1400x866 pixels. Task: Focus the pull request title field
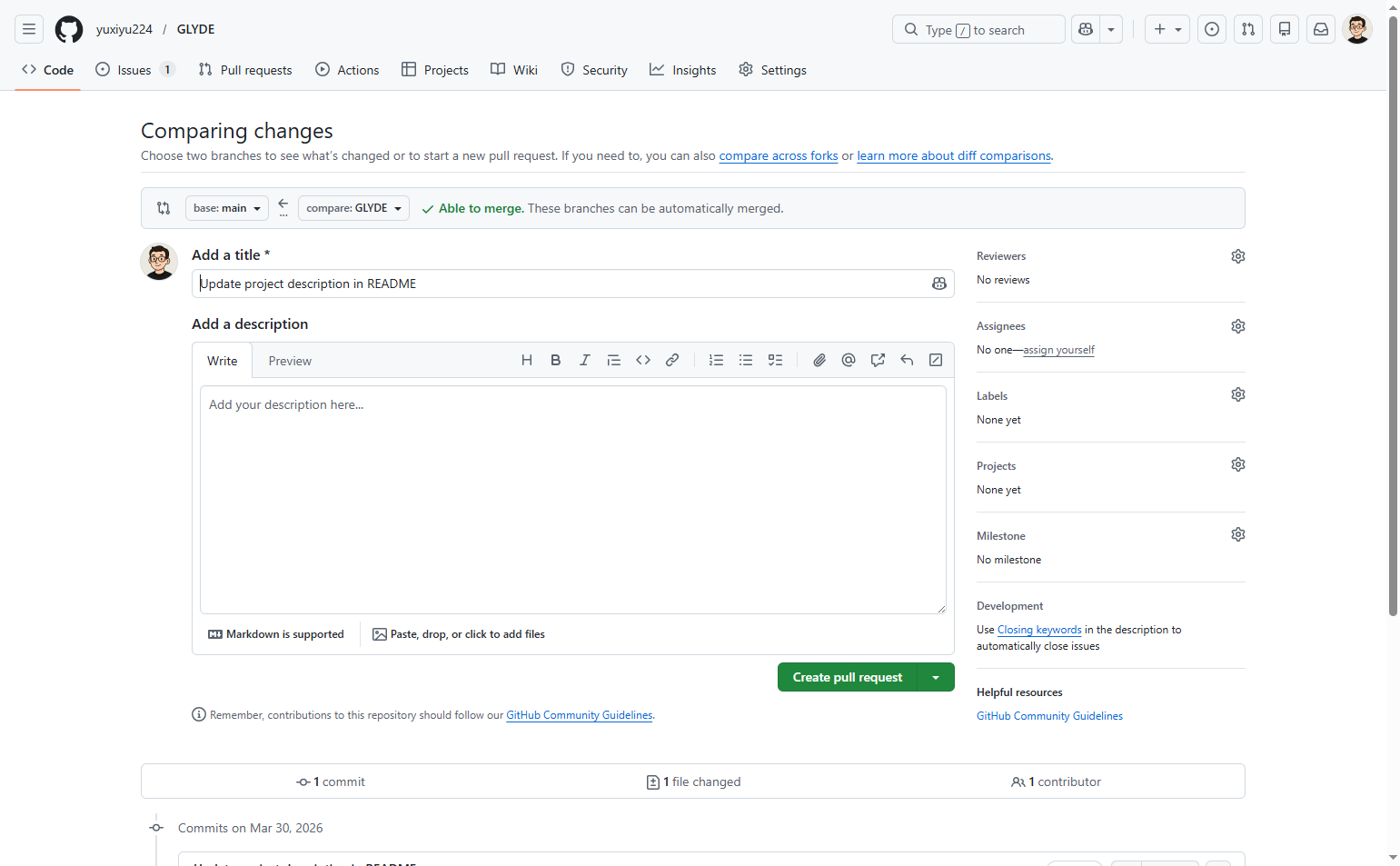point(573,284)
